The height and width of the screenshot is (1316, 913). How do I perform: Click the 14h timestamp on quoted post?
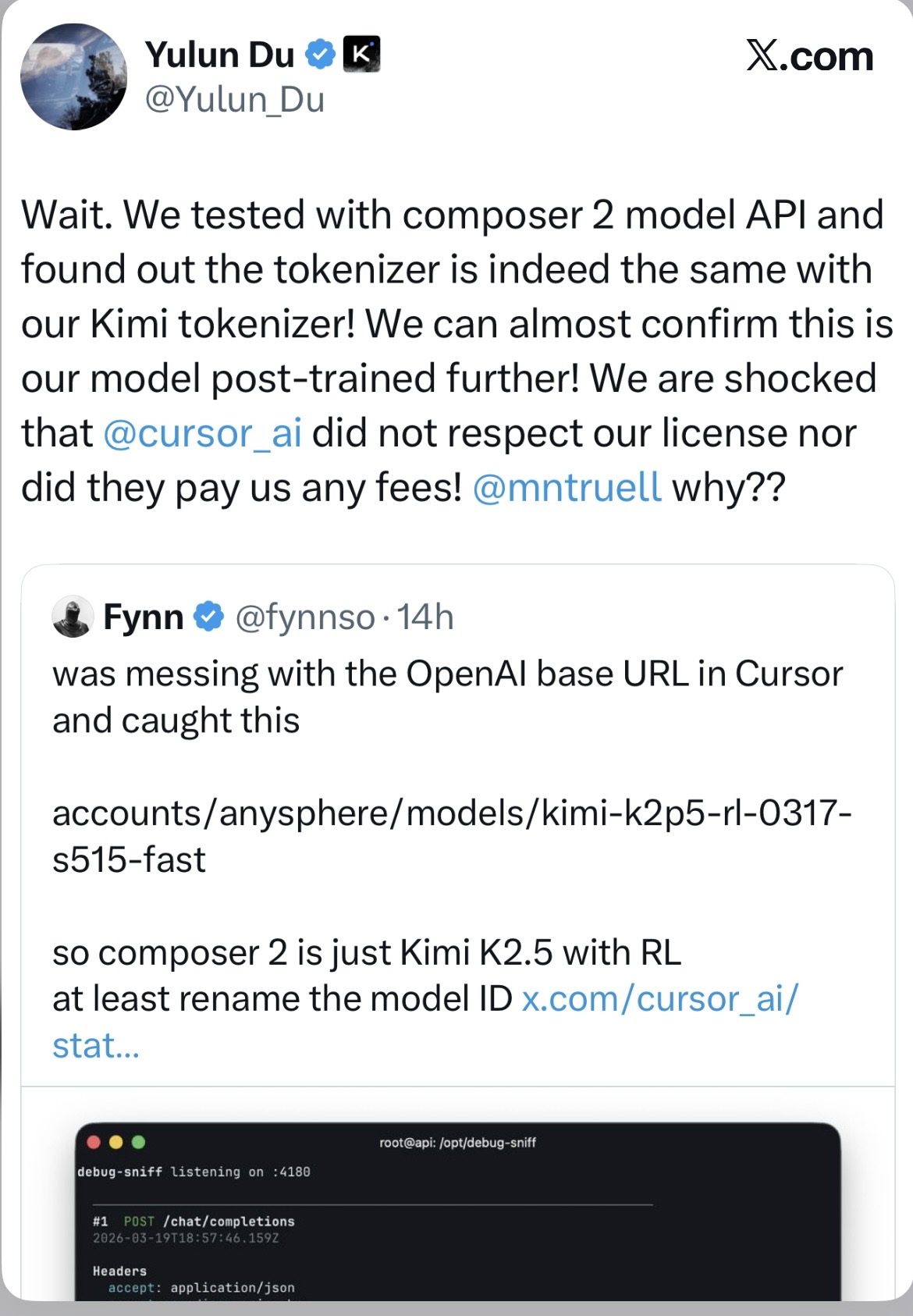click(x=425, y=617)
